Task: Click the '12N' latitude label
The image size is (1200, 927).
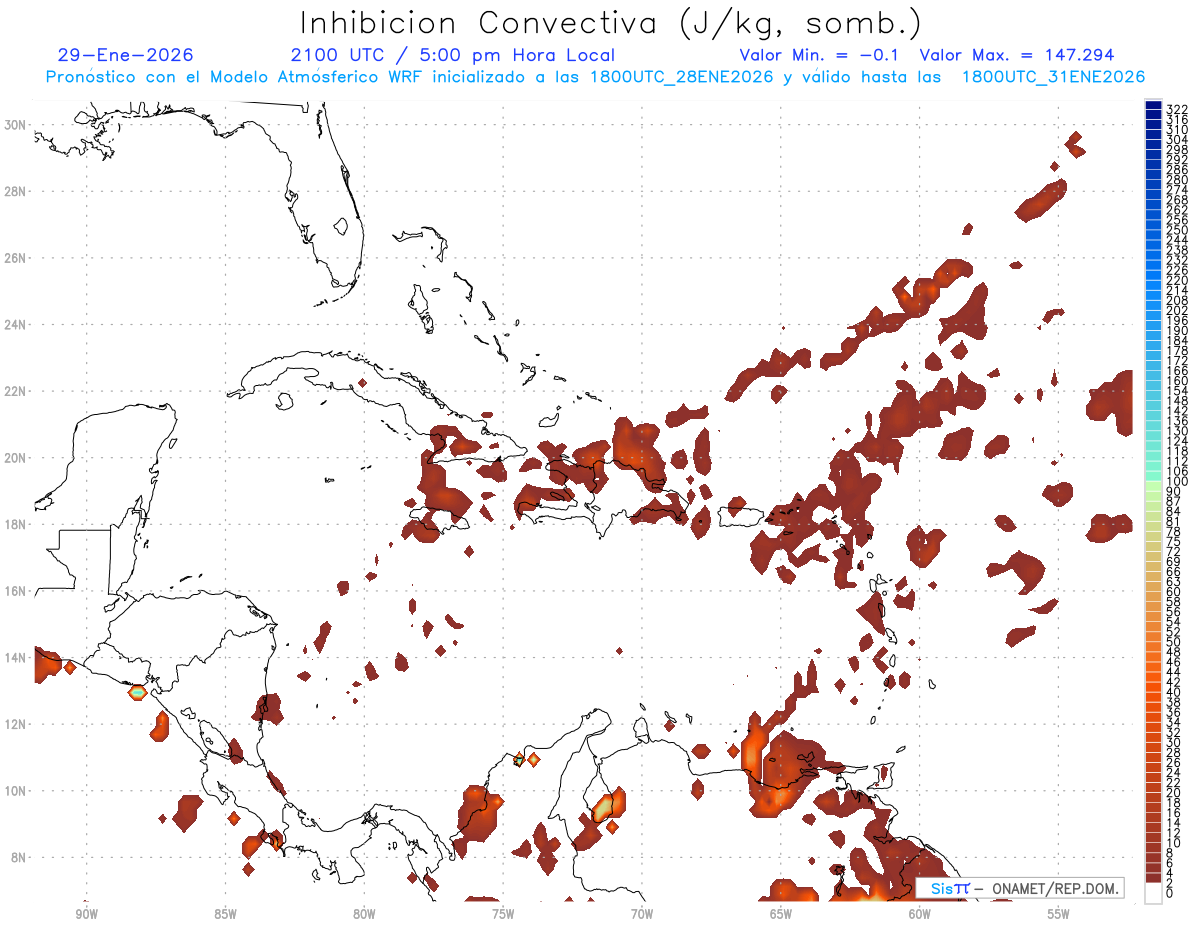Action: [15, 723]
